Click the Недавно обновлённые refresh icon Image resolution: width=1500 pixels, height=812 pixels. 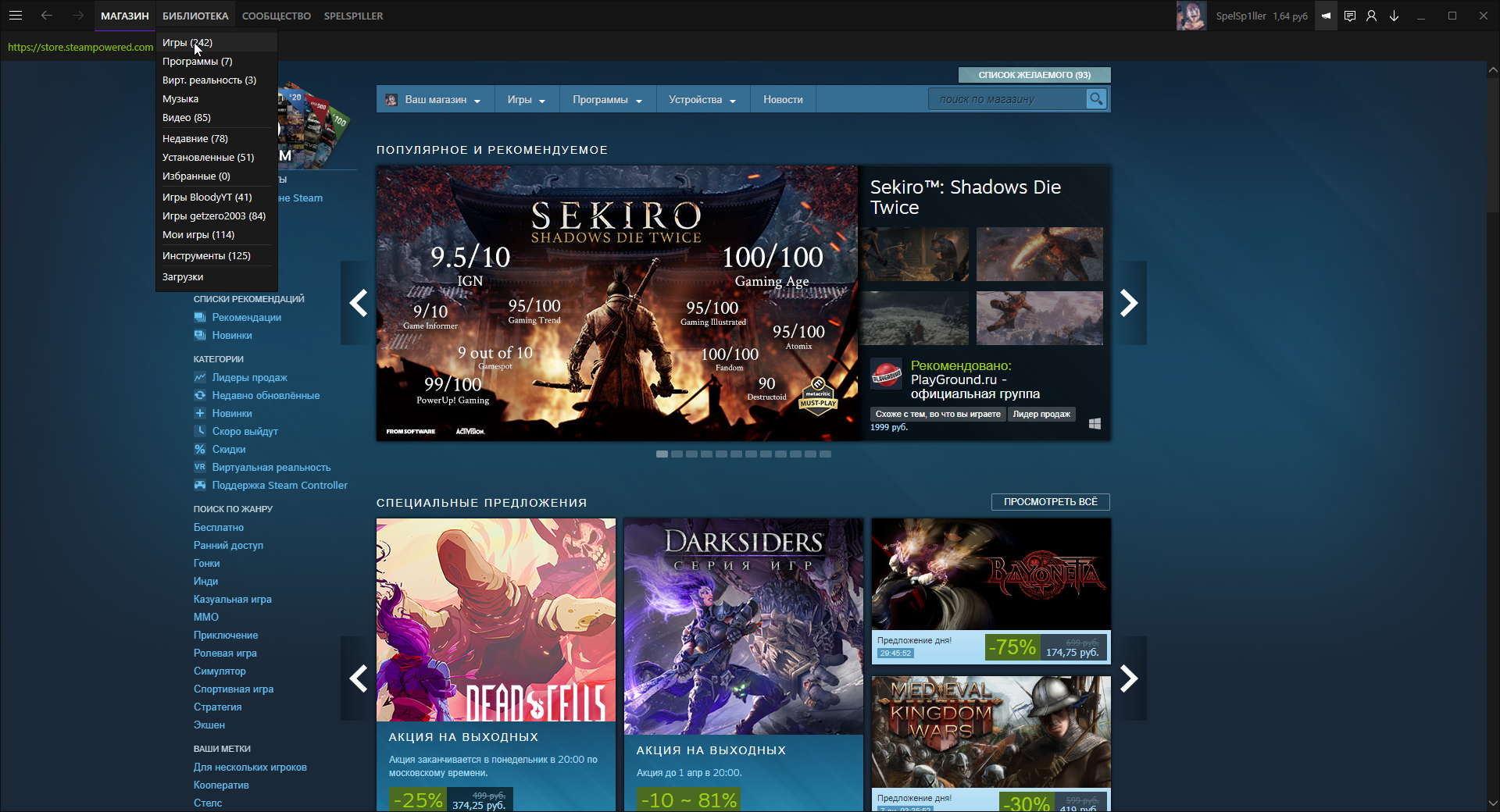click(200, 395)
